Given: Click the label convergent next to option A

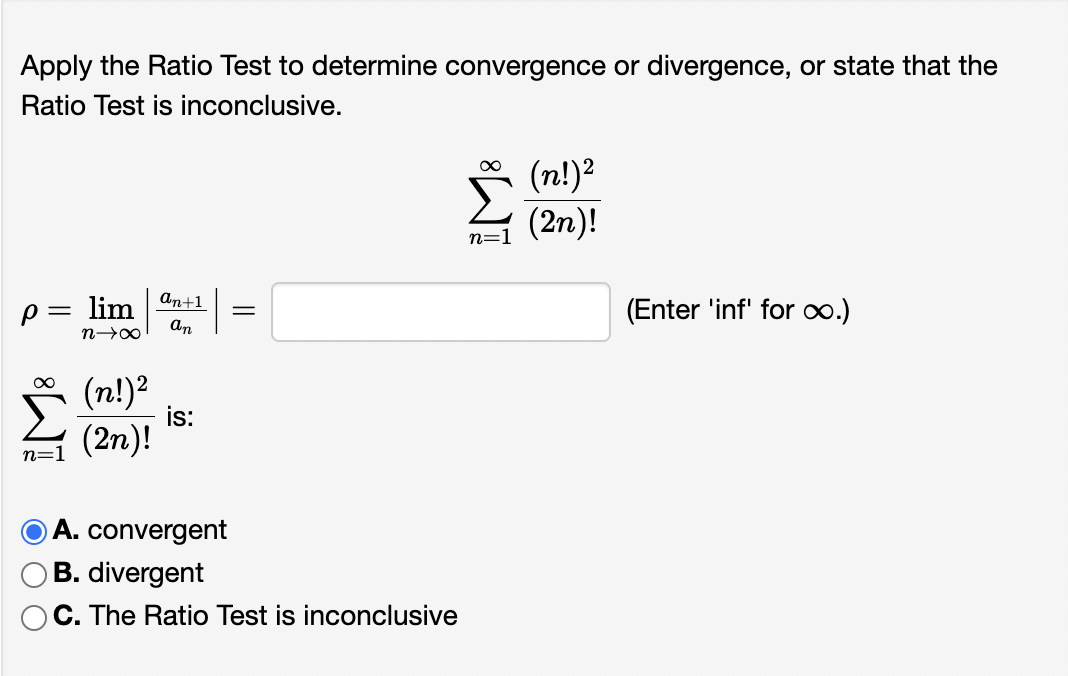Looking at the screenshot, I should (157, 532).
